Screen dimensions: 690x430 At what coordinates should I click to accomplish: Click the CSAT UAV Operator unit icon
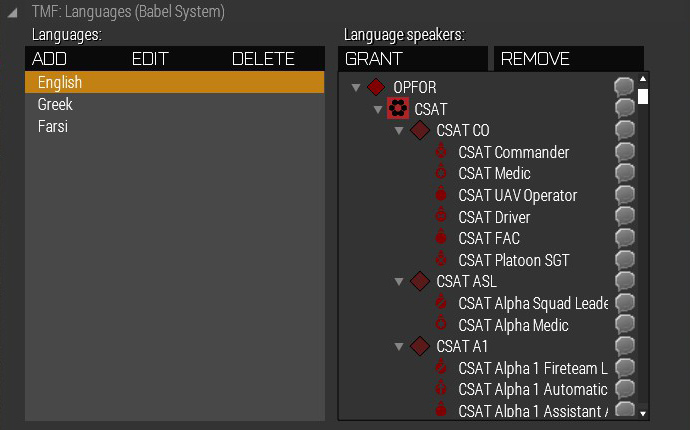coord(441,195)
